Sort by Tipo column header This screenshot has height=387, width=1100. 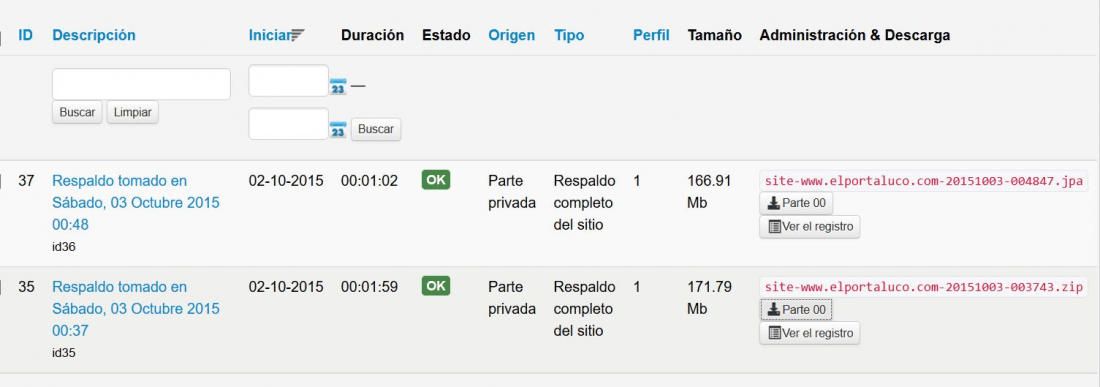[569, 35]
